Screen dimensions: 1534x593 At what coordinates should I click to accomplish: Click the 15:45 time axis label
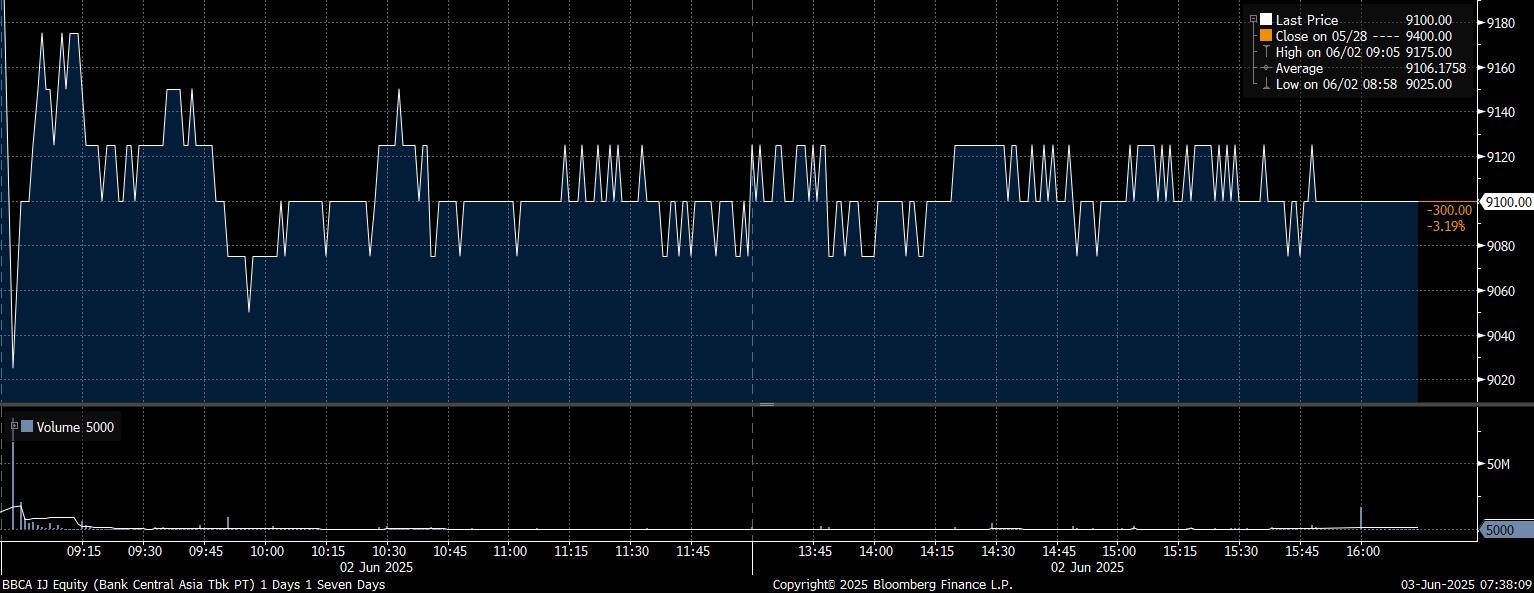coord(1302,551)
